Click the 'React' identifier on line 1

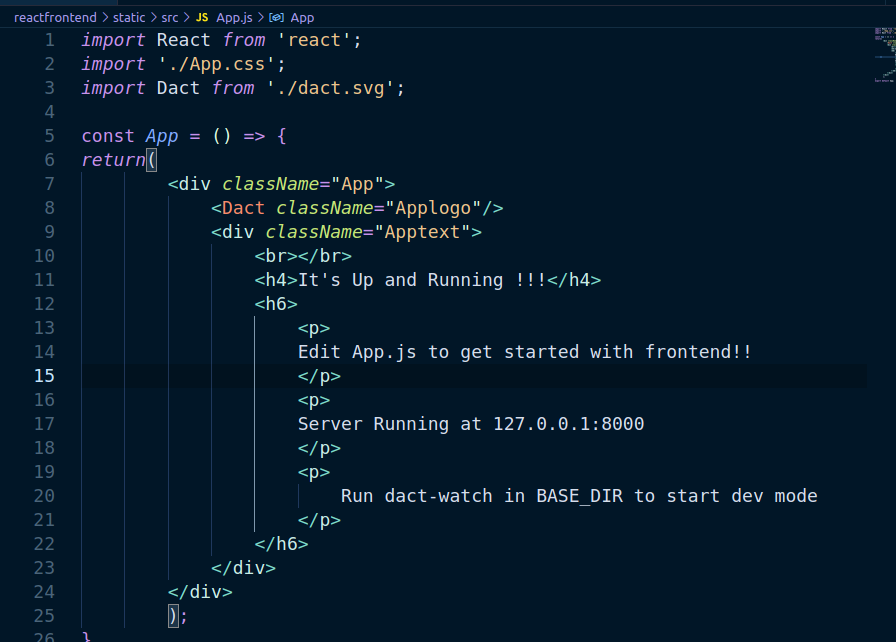tap(183, 40)
